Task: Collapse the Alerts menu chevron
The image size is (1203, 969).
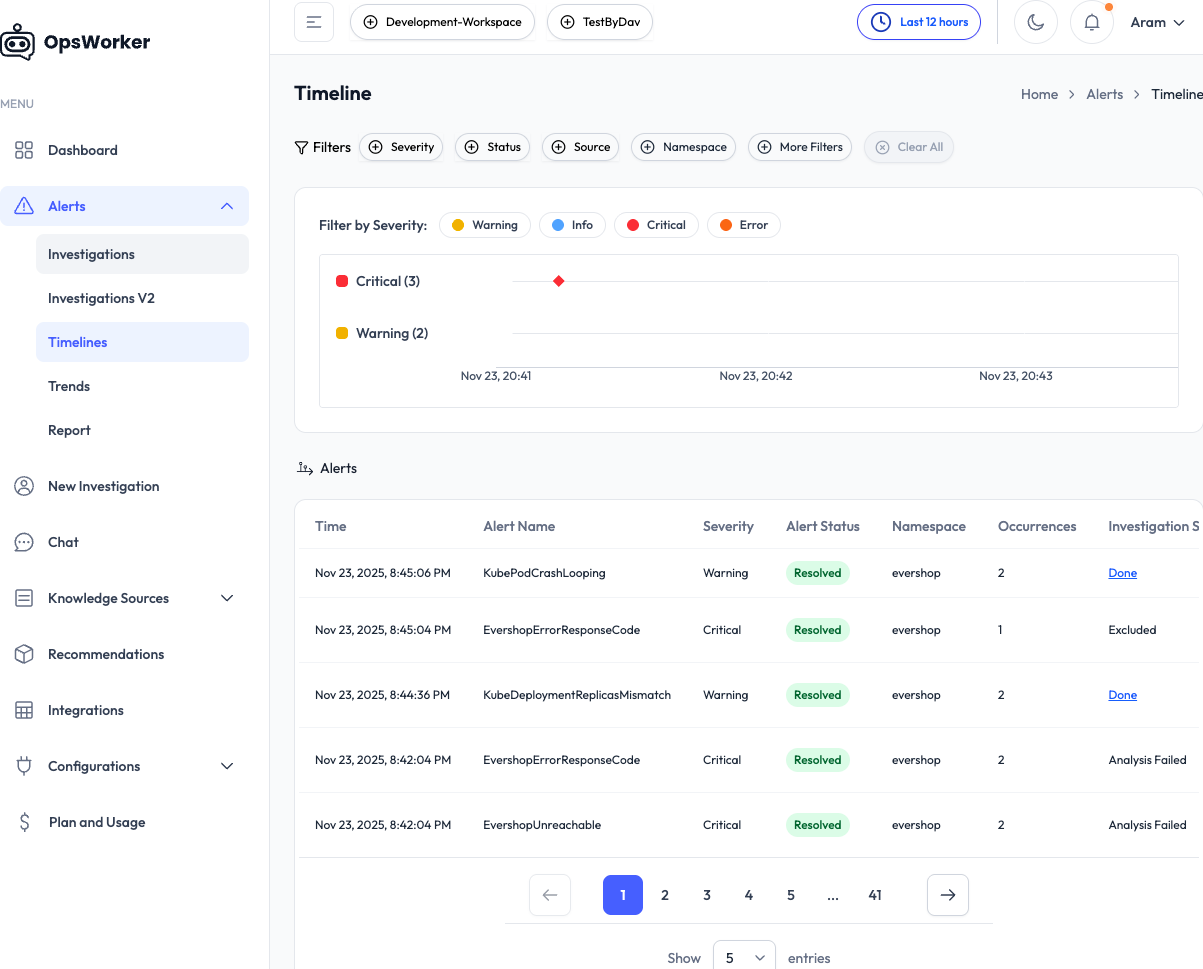Action: 227,206
